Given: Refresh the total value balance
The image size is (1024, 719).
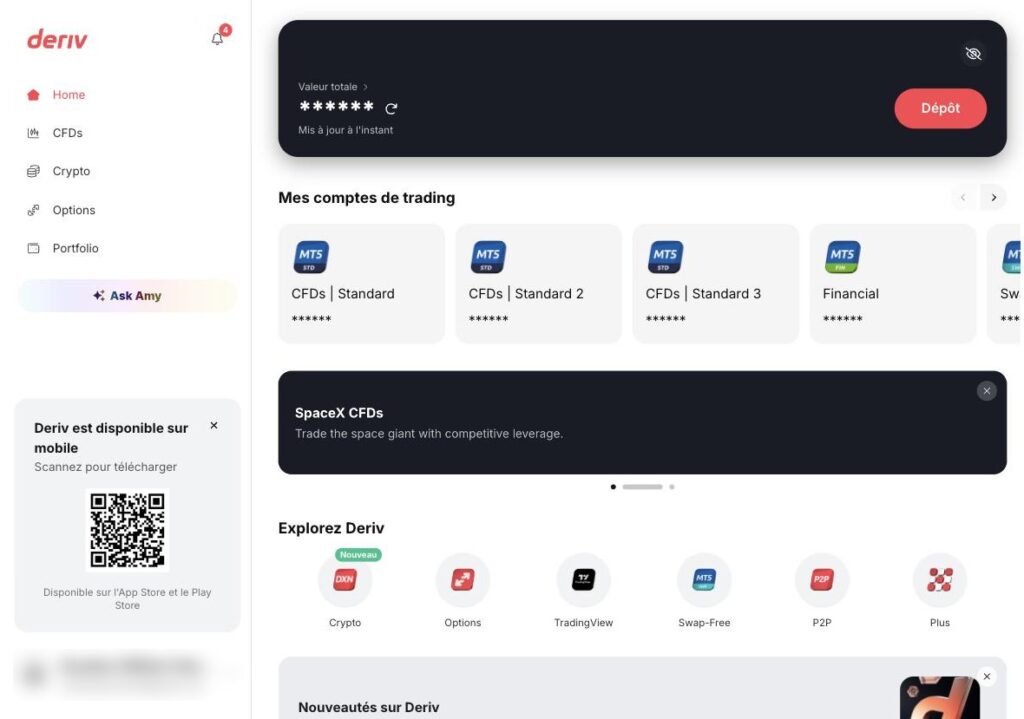Looking at the screenshot, I should (391, 108).
